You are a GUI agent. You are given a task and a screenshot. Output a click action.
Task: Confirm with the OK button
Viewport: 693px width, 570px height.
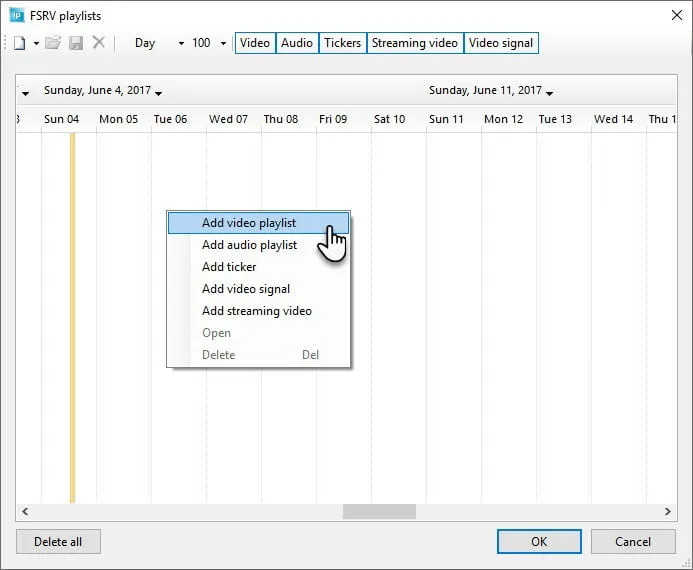pos(539,542)
